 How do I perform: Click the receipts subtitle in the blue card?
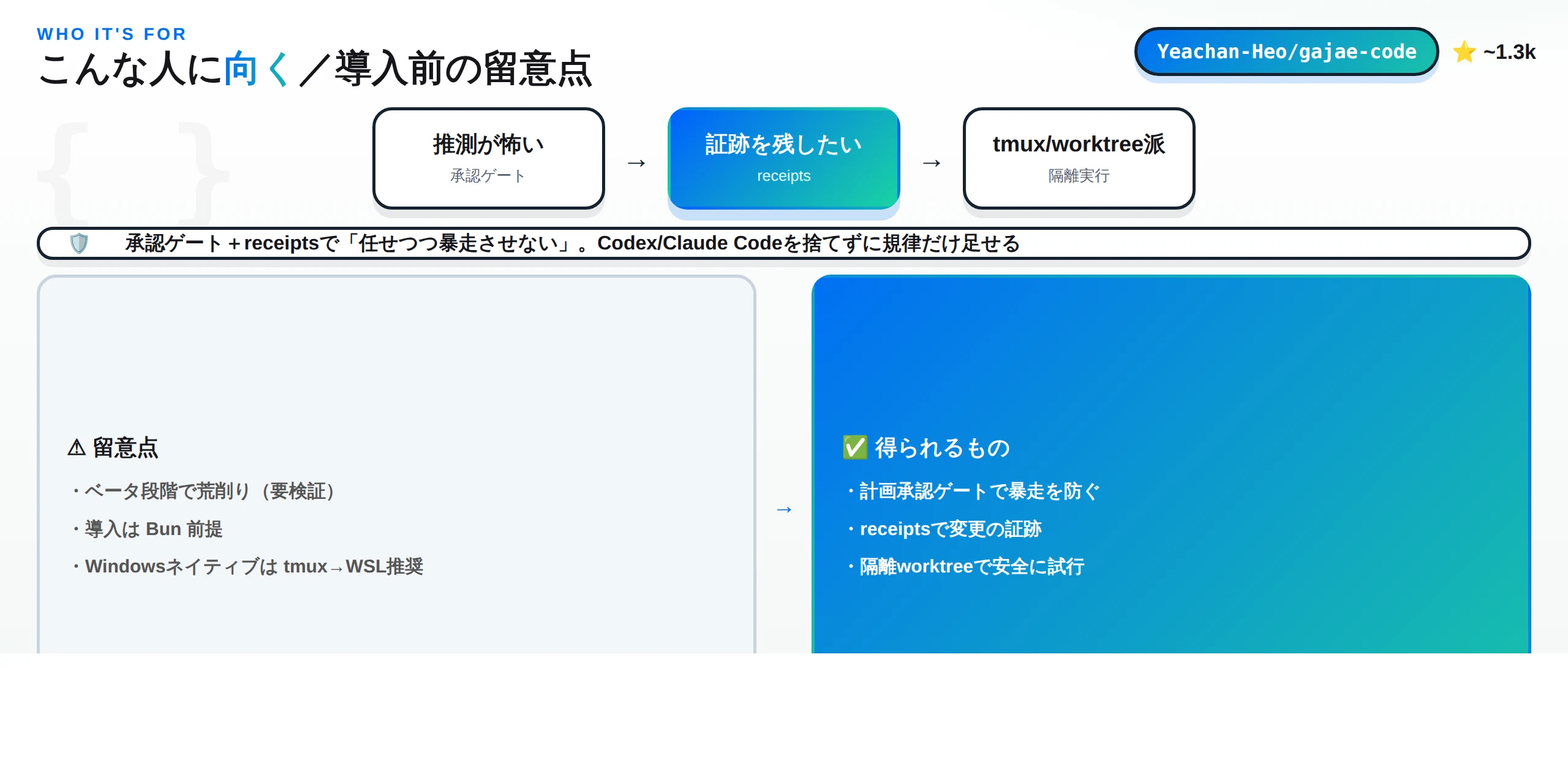click(783, 176)
